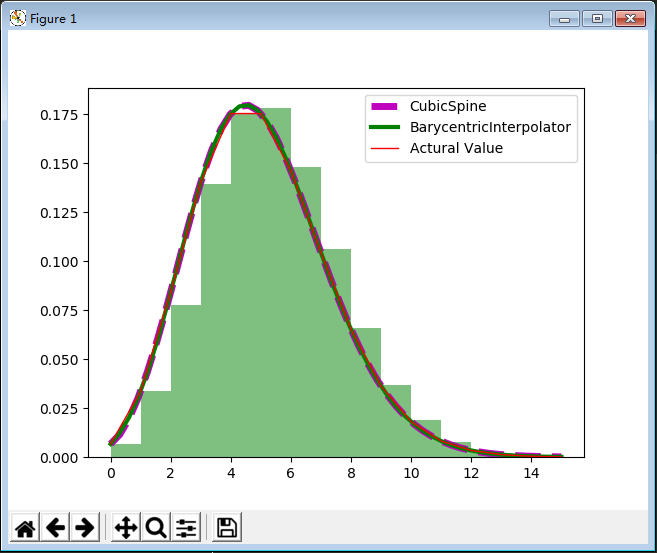
Task: Click the magenta dashed CubicSpine legend swatch
Action: point(384,106)
